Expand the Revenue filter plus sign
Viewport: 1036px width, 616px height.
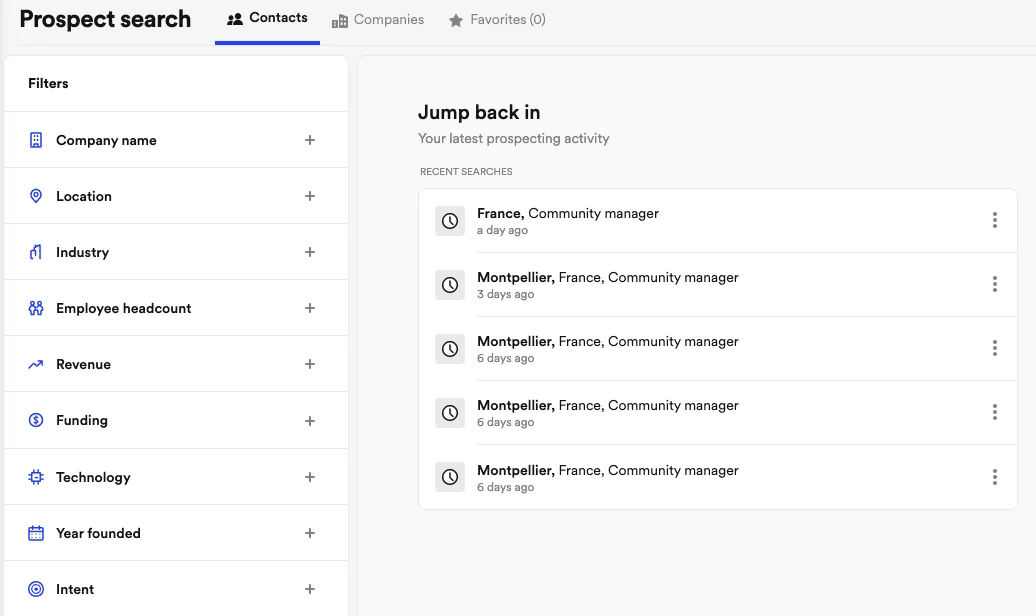[310, 364]
